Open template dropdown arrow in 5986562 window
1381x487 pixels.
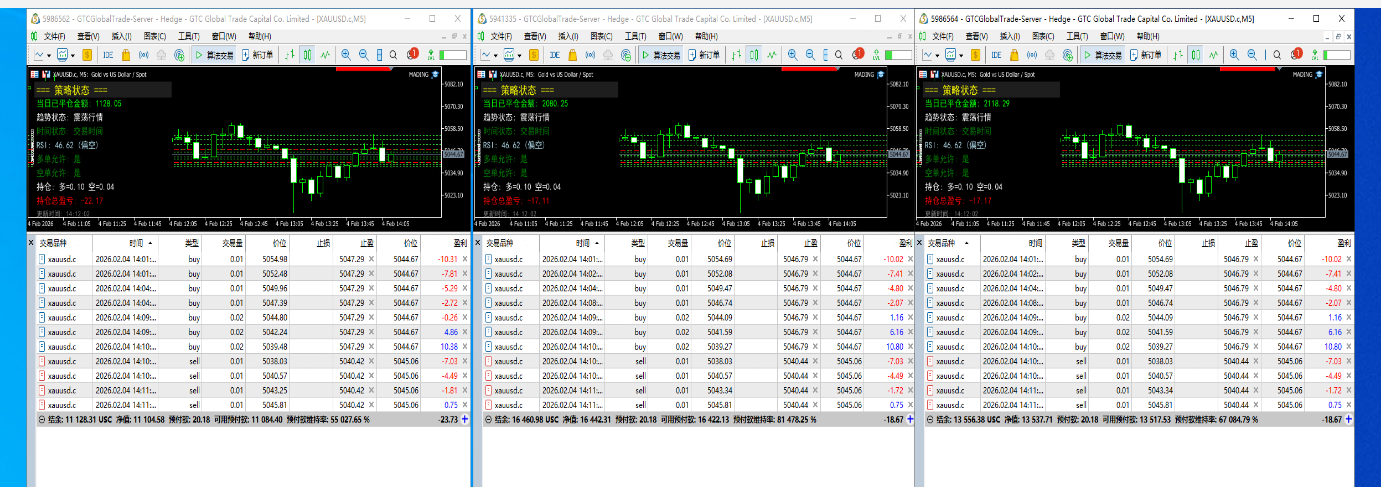tap(73, 55)
